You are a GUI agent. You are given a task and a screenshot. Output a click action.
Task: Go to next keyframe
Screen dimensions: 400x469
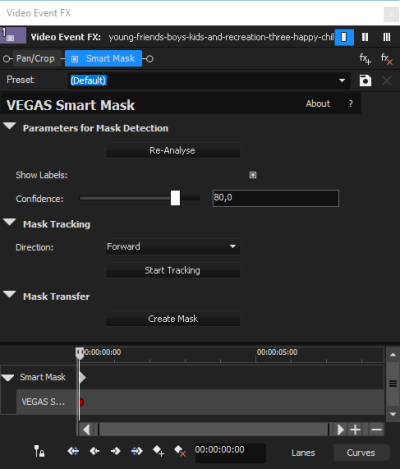click(116, 451)
